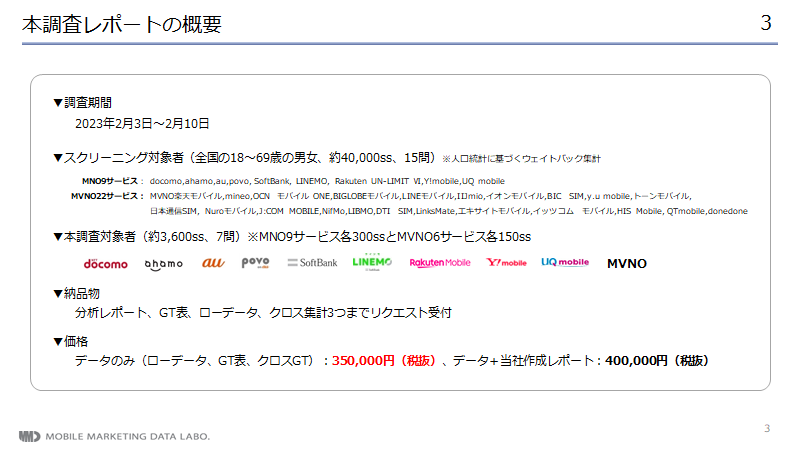Image resolution: width=800 pixels, height=450 pixels.
Task: Click the heading ▼調査期間
Action: 82,103
